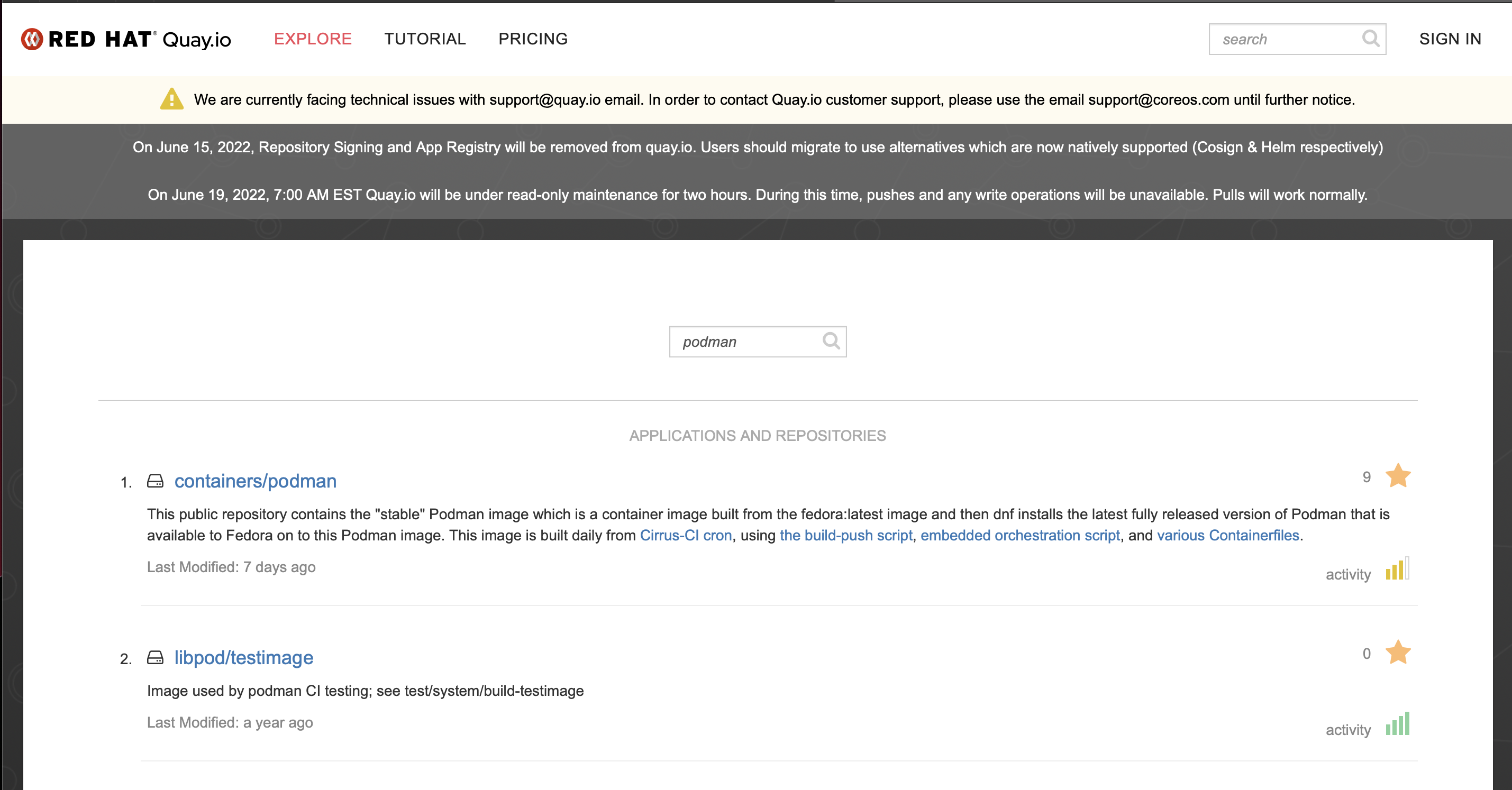This screenshot has height=790, width=1512.
Task: Click Sign In
Action: pyautogui.click(x=1450, y=39)
